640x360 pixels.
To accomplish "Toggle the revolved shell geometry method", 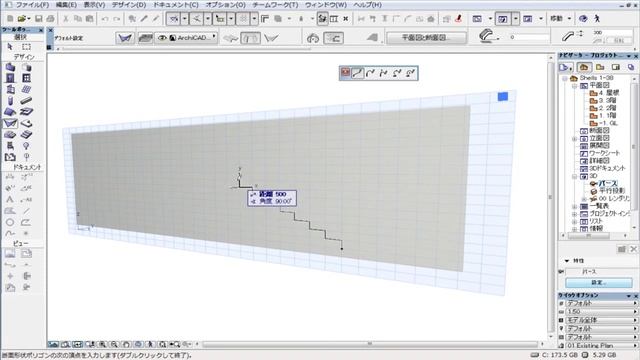I will click(250, 38).
